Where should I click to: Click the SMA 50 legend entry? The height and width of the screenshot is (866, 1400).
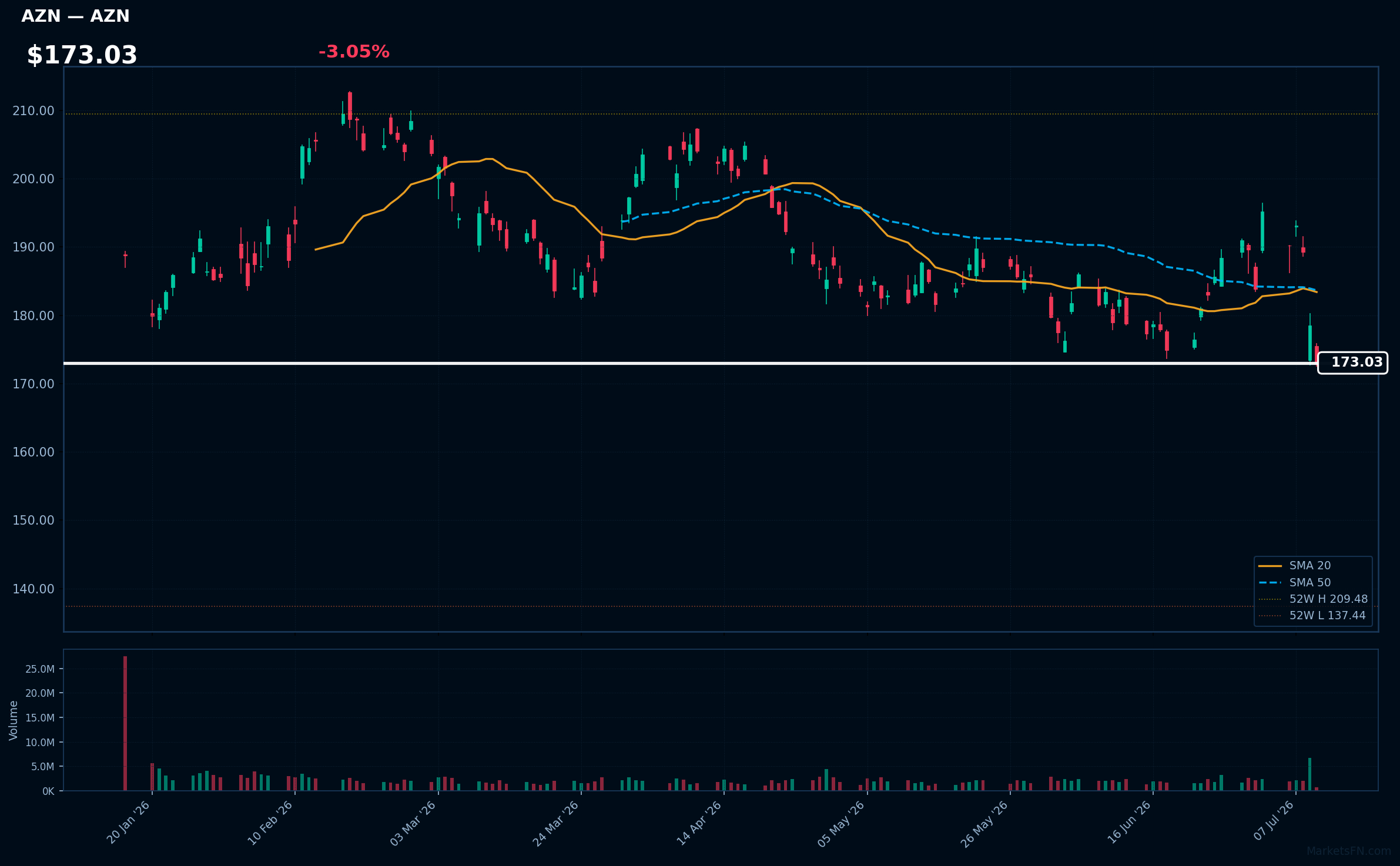(x=1310, y=583)
